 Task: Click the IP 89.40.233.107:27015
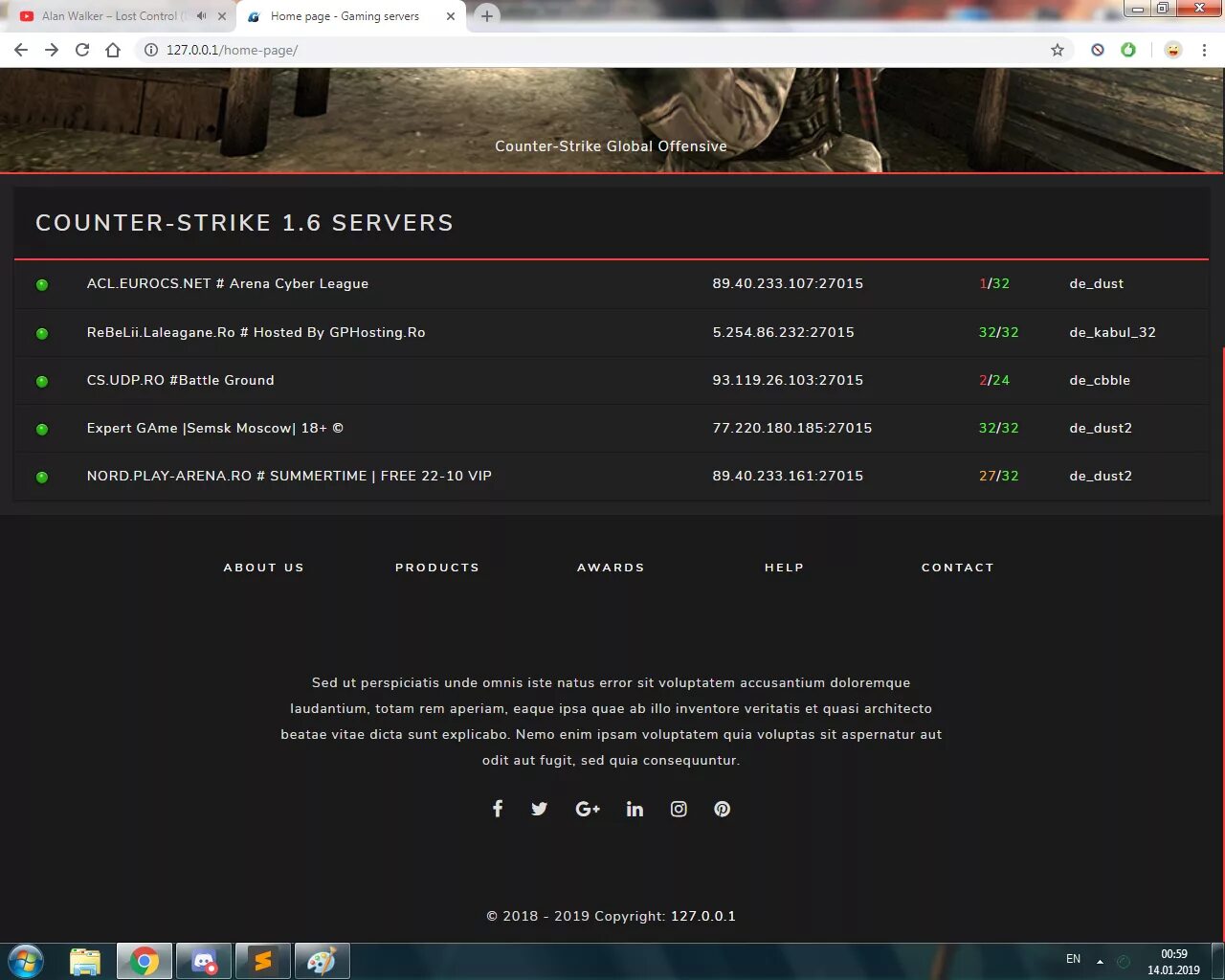point(788,283)
